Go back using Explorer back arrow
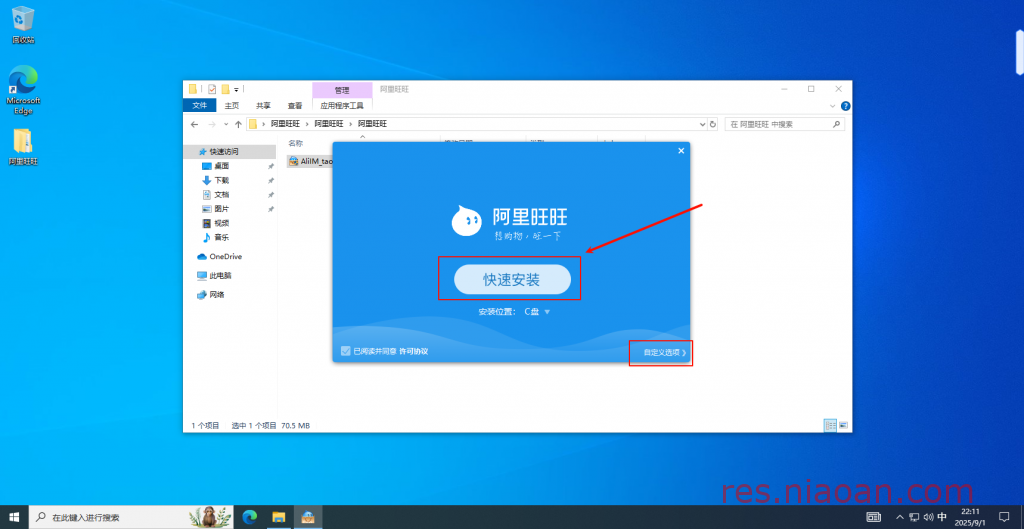 point(194,123)
